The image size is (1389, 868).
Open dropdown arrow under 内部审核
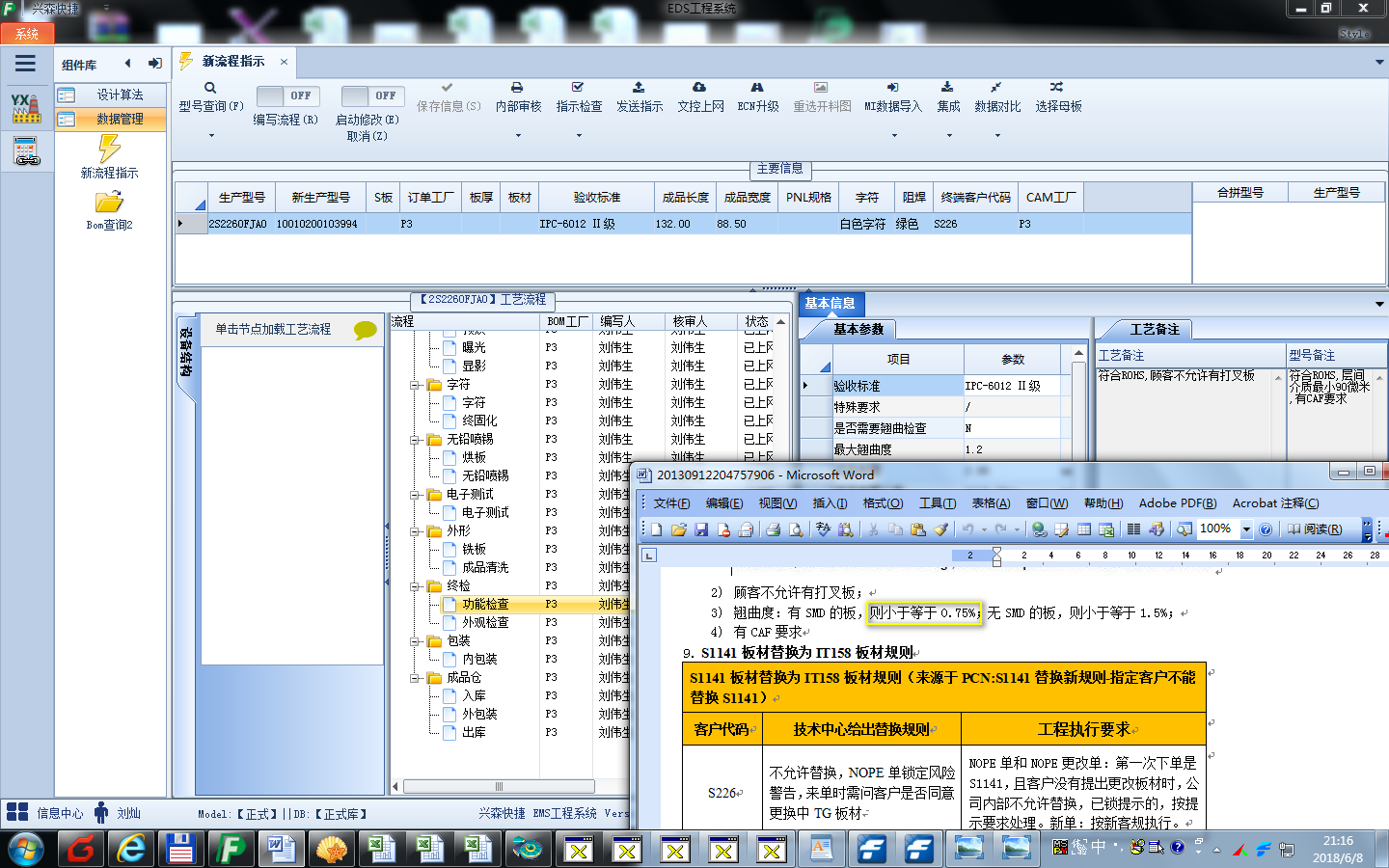(518, 136)
